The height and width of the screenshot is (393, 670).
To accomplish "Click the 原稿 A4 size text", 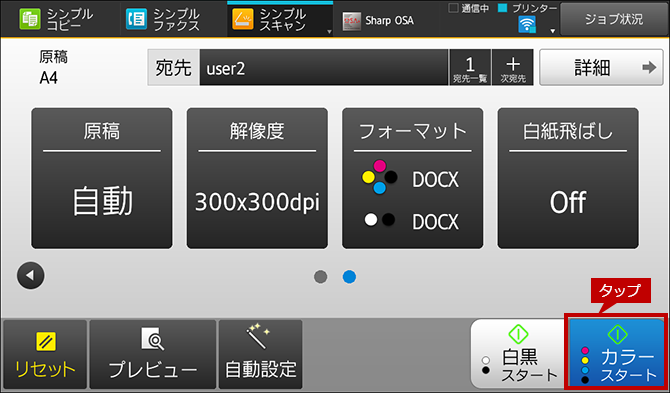I will pos(53,68).
